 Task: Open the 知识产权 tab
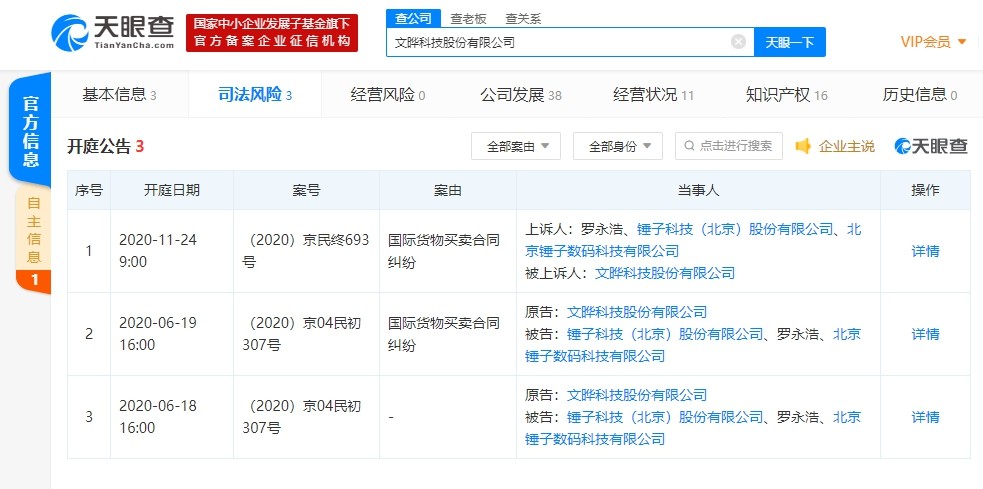(x=786, y=95)
